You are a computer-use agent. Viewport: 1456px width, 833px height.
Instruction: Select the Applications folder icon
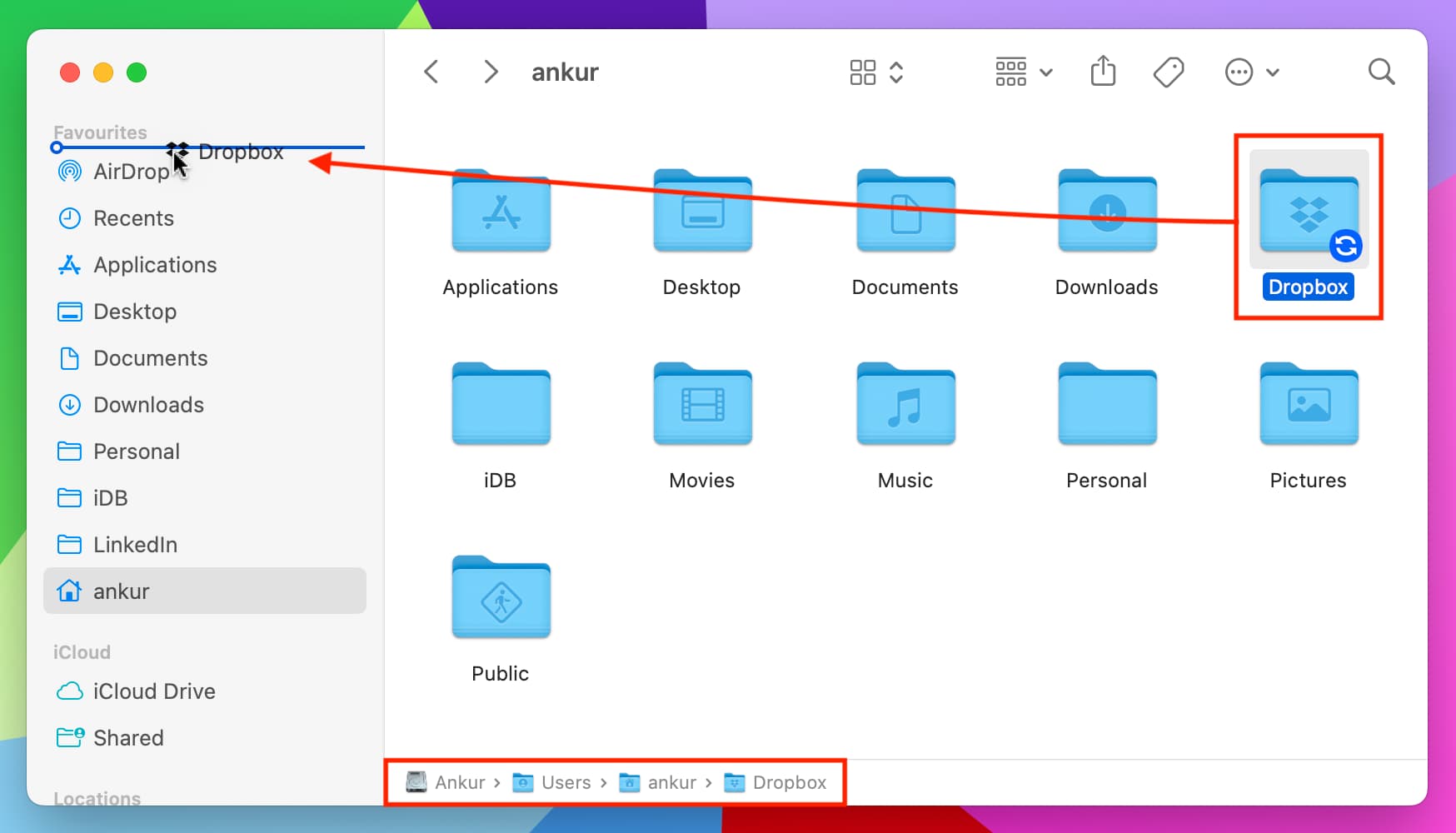click(x=501, y=210)
